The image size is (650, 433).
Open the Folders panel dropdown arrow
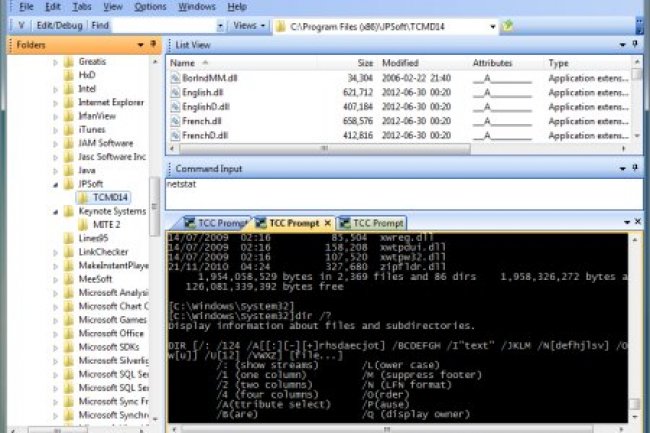pyautogui.click(x=141, y=45)
